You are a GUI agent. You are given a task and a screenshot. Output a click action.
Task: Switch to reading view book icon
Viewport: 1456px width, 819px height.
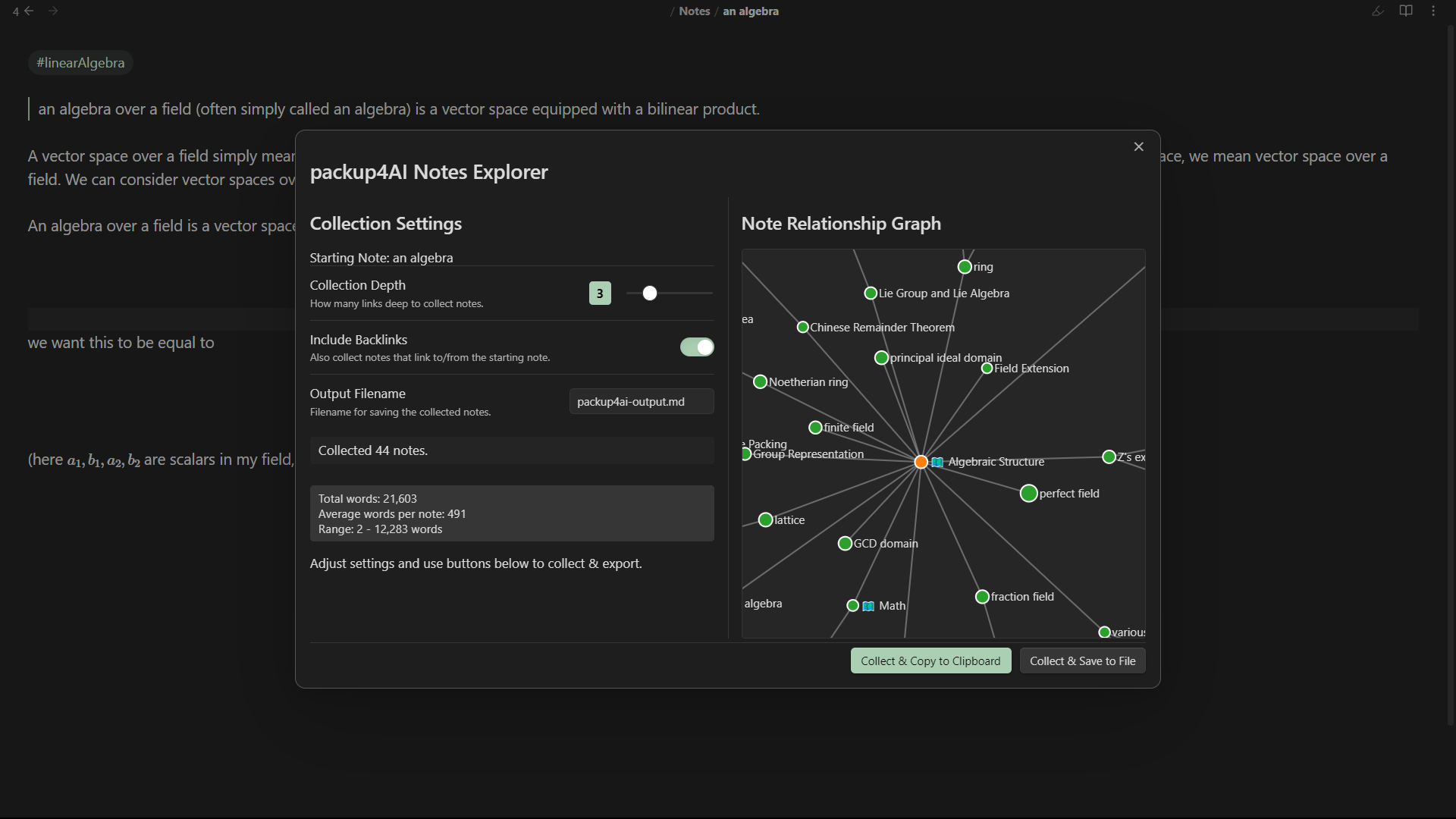[x=1405, y=11]
